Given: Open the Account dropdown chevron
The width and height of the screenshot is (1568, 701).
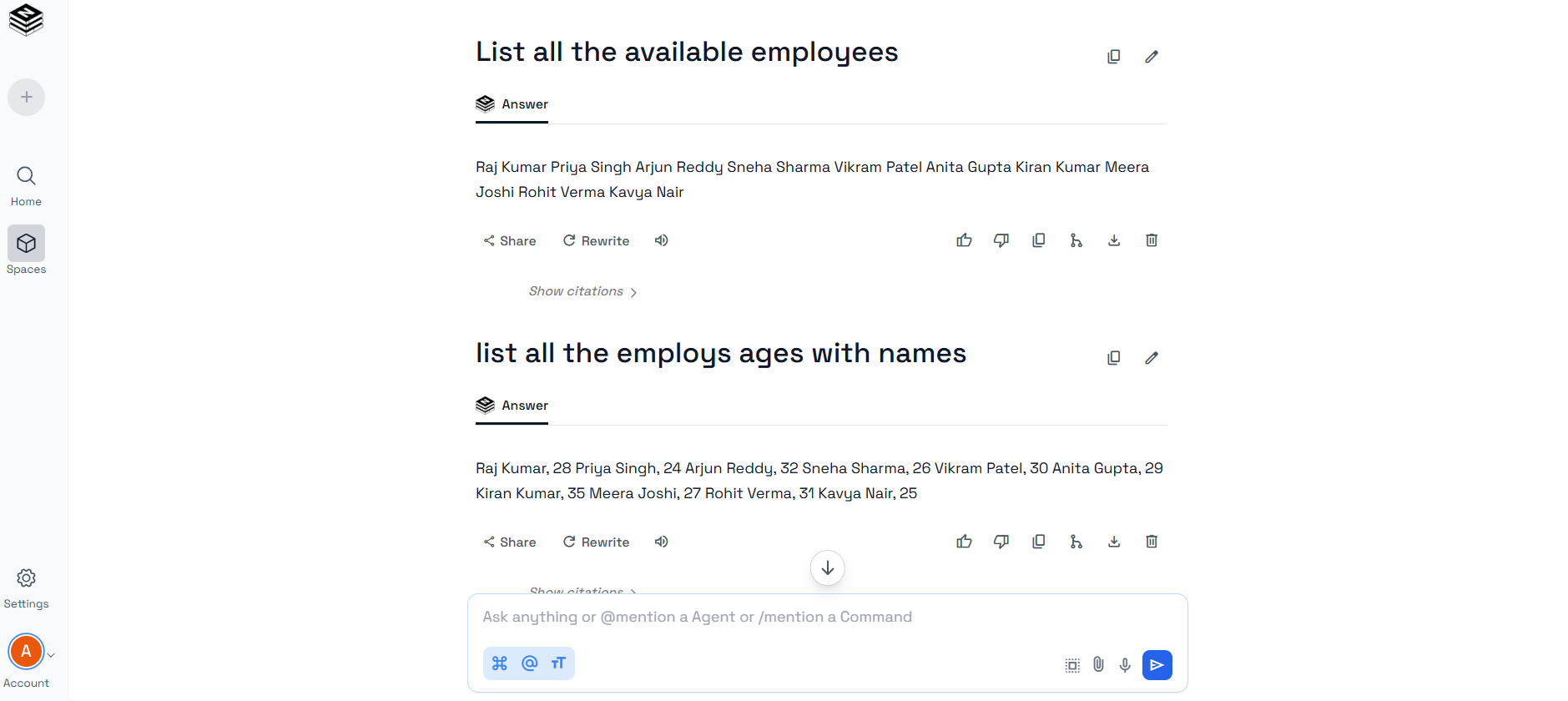Looking at the screenshot, I should coord(51,655).
